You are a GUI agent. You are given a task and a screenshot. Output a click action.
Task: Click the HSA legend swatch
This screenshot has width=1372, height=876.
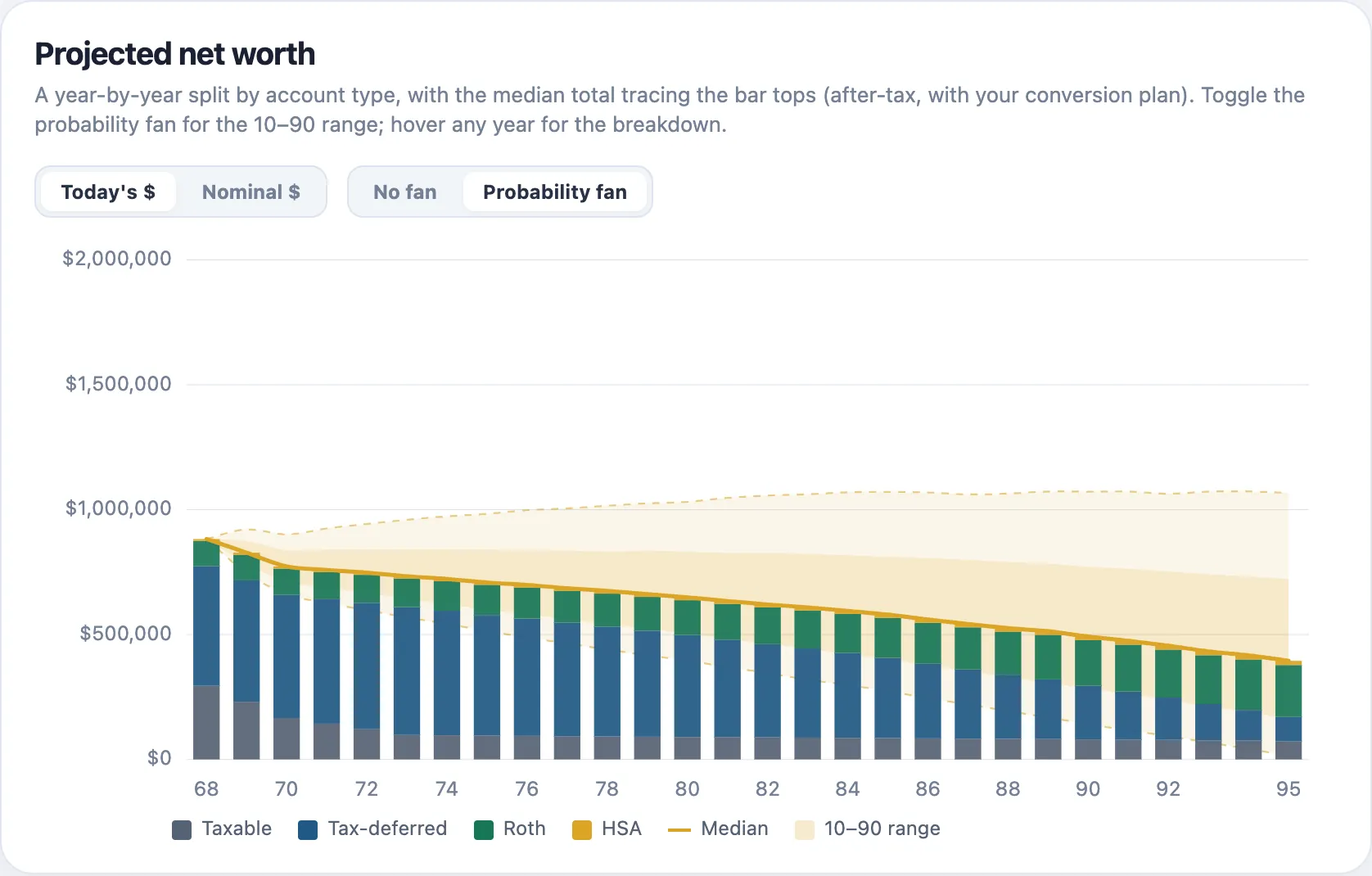click(582, 829)
